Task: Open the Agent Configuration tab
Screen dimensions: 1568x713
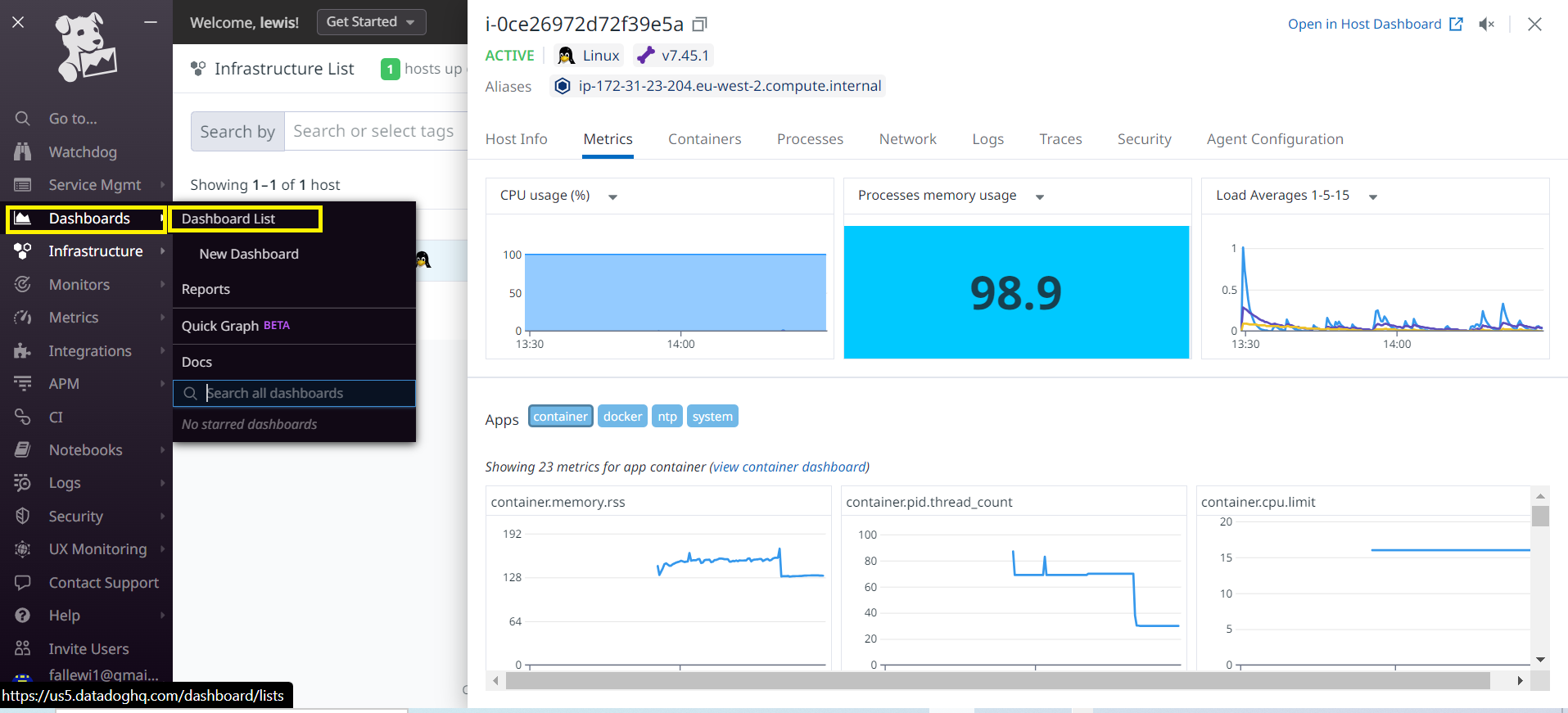Action: [1274, 139]
